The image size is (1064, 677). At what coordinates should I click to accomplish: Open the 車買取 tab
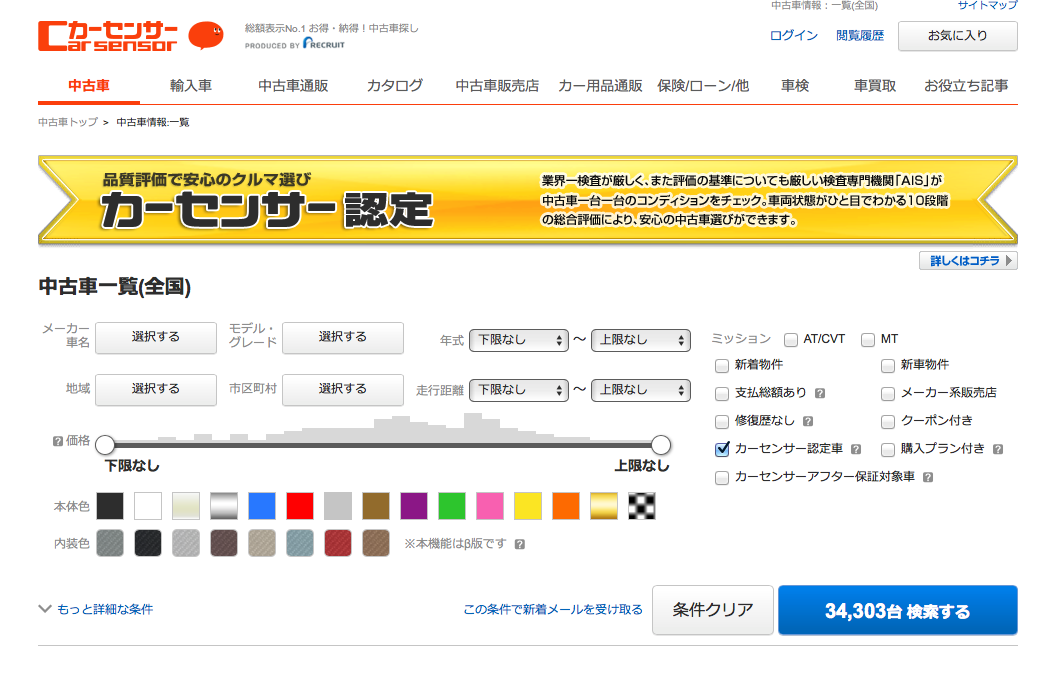(875, 86)
